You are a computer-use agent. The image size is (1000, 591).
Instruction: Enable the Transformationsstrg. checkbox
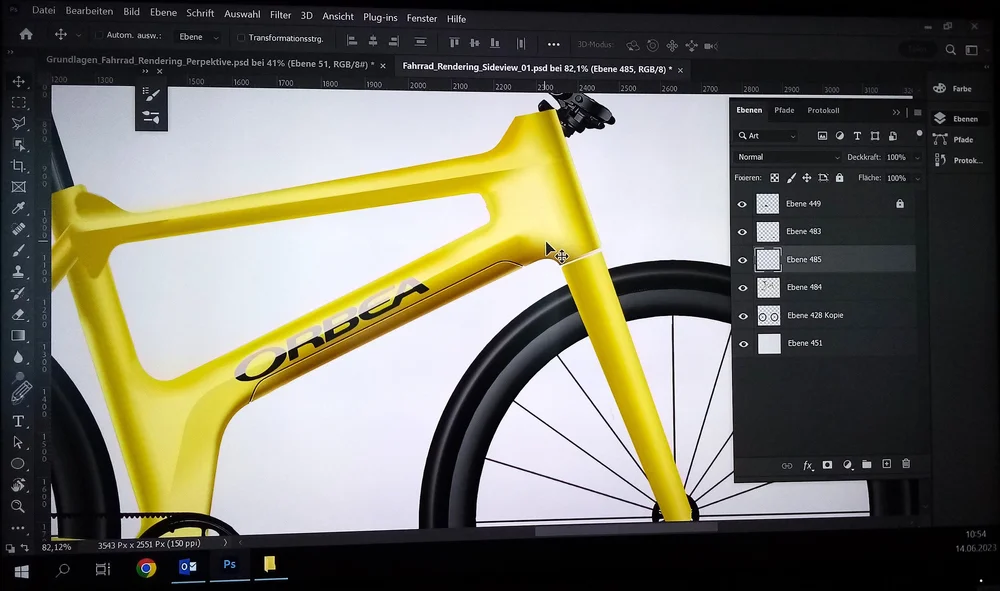tap(241, 38)
